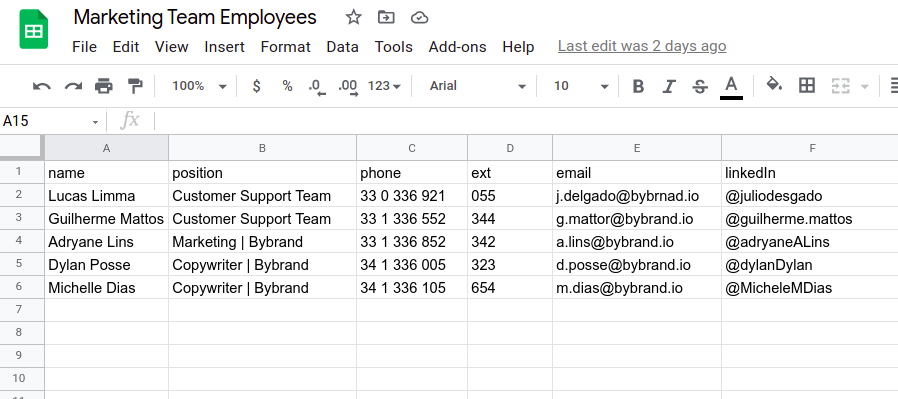Image resolution: width=898 pixels, height=399 pixels.
Task: Redo the last action
Action: (73, 86)
